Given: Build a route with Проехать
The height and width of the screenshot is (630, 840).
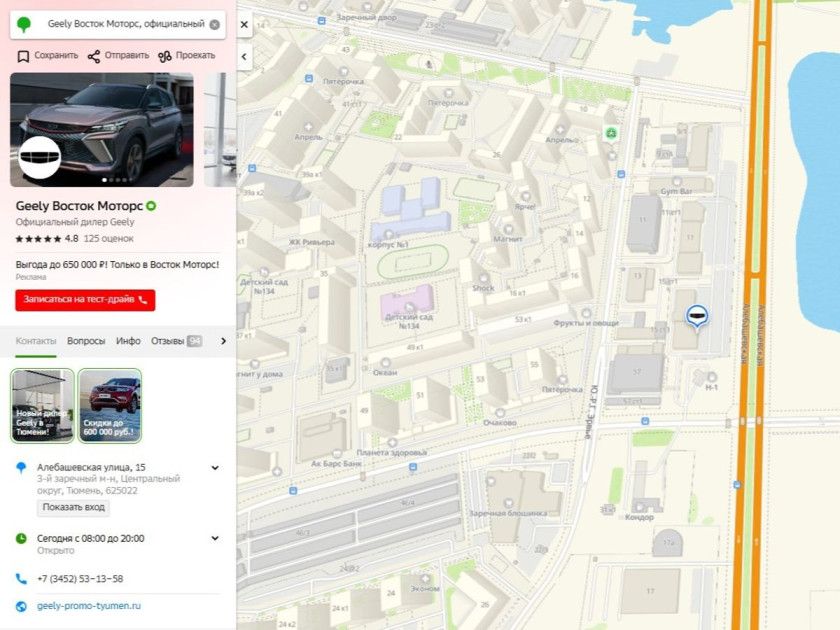Looking at the screenshot, I should (x=186, y=56).
